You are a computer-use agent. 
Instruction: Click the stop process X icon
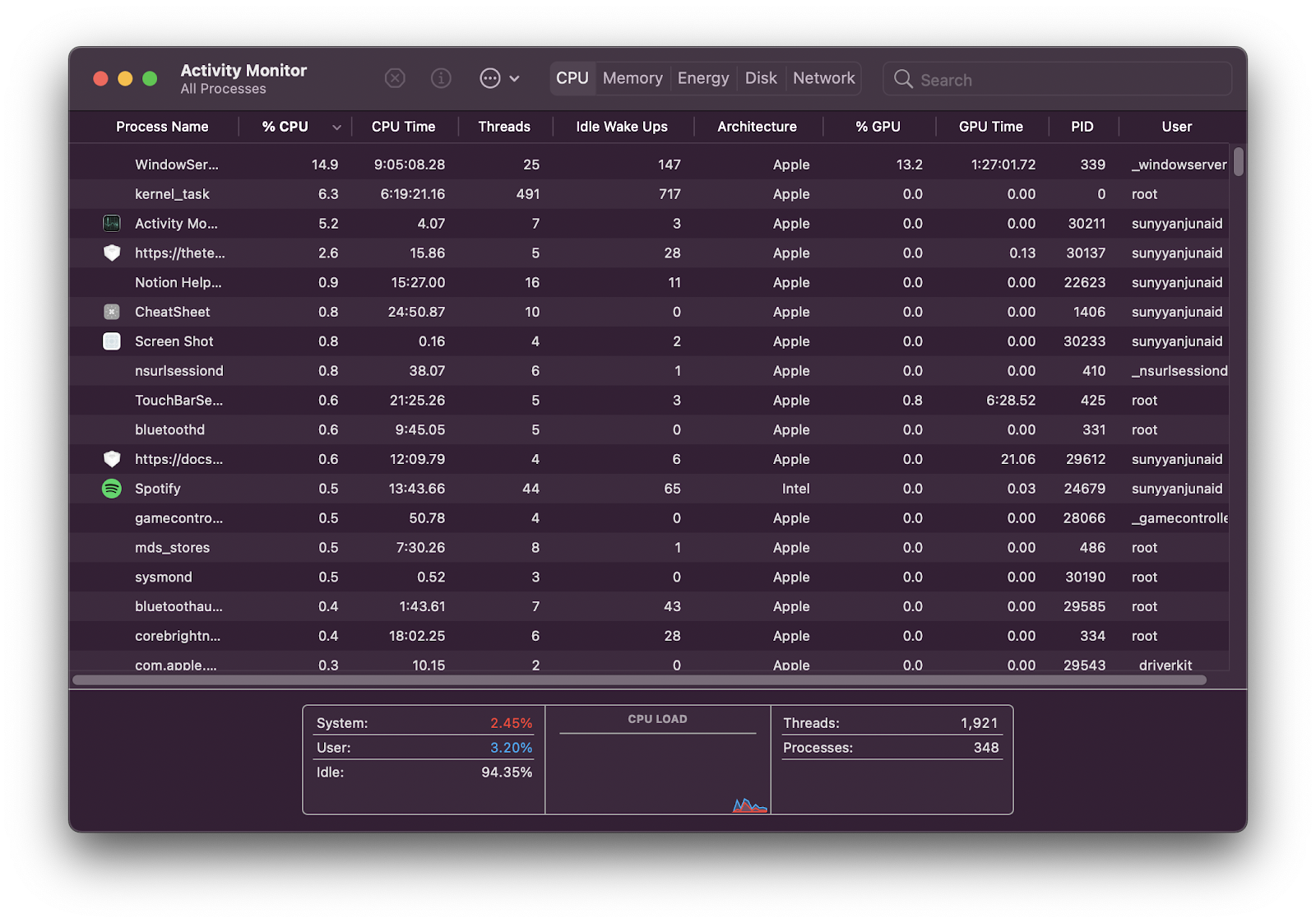click(395, 78)
